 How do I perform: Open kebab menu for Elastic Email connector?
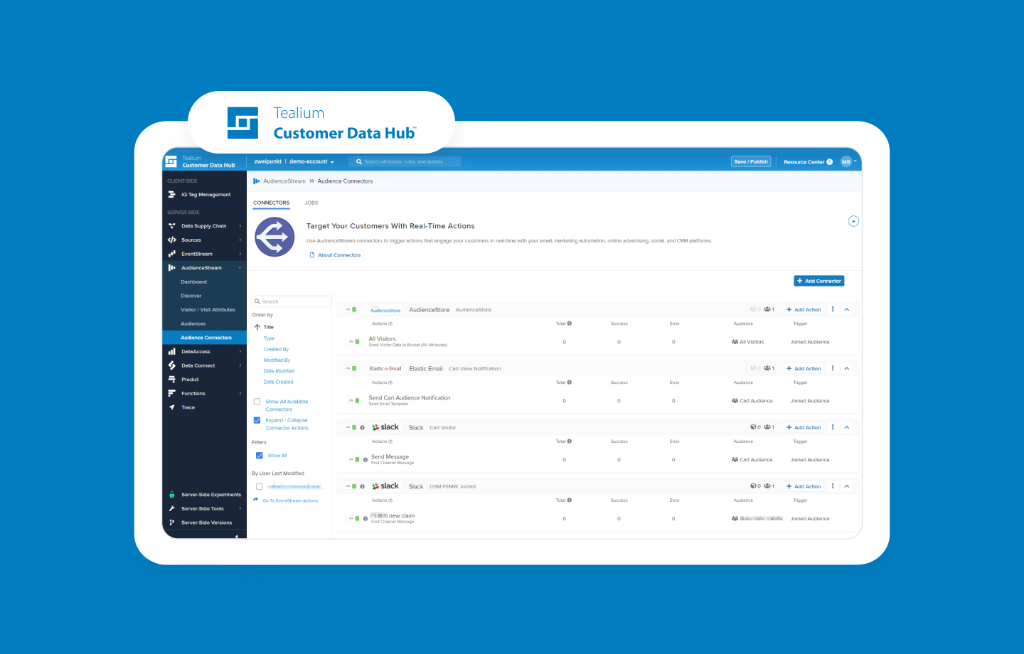click(x=833, y=368)
